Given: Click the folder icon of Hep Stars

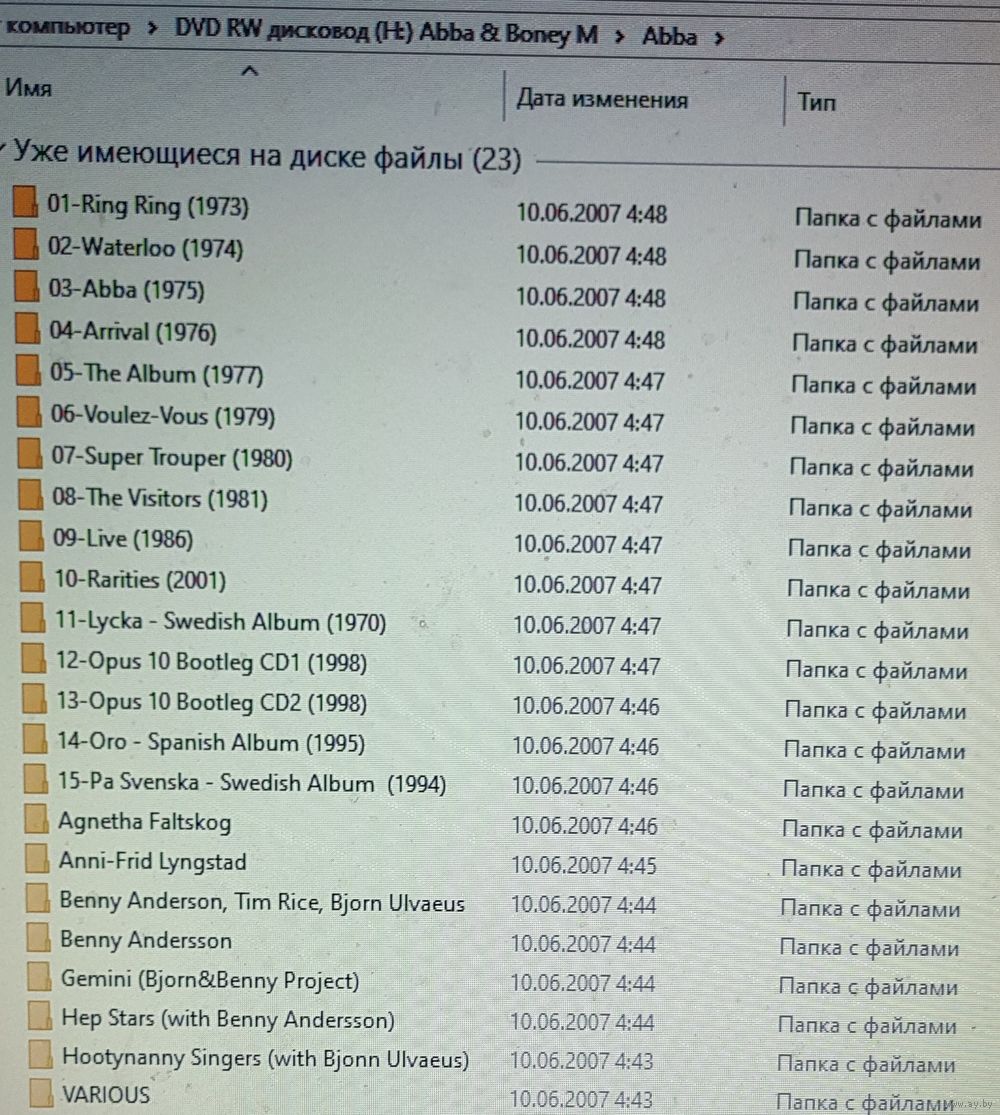Looking at the screenshot, I should point(40,1015).
